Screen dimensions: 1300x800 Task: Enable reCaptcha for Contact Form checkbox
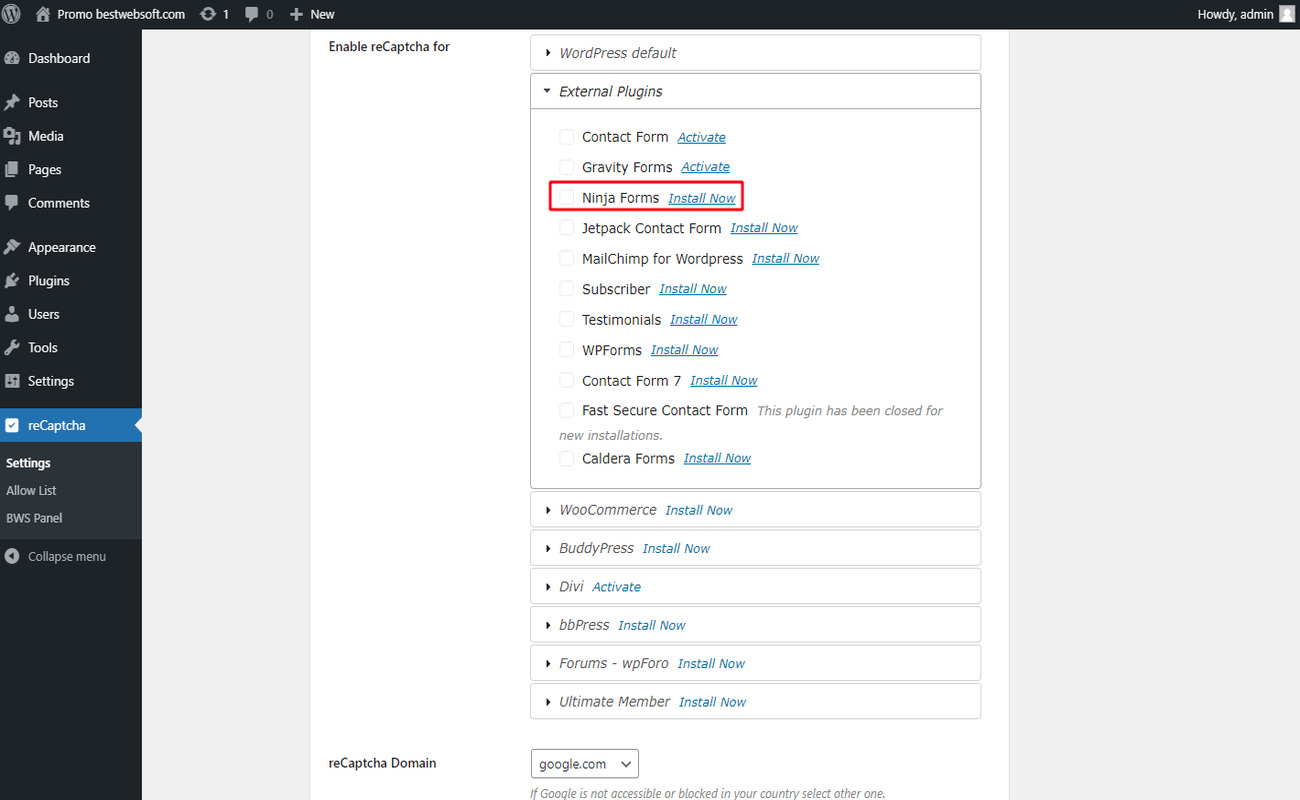566,137
